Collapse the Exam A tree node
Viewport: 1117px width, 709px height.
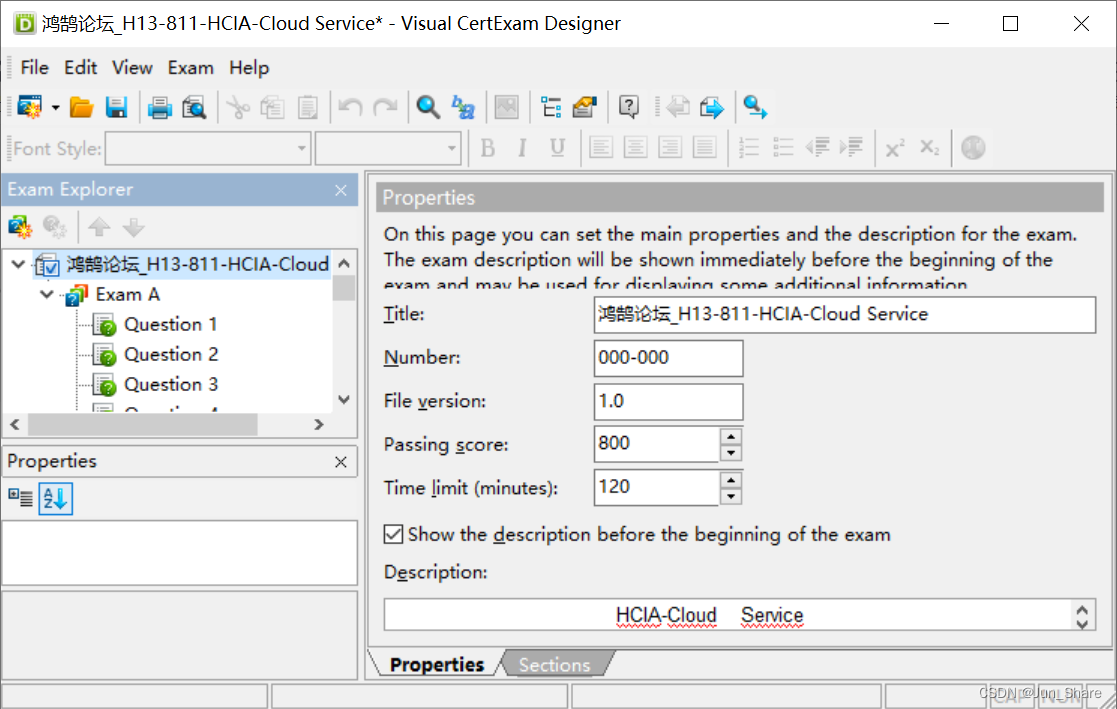point(47,294)
